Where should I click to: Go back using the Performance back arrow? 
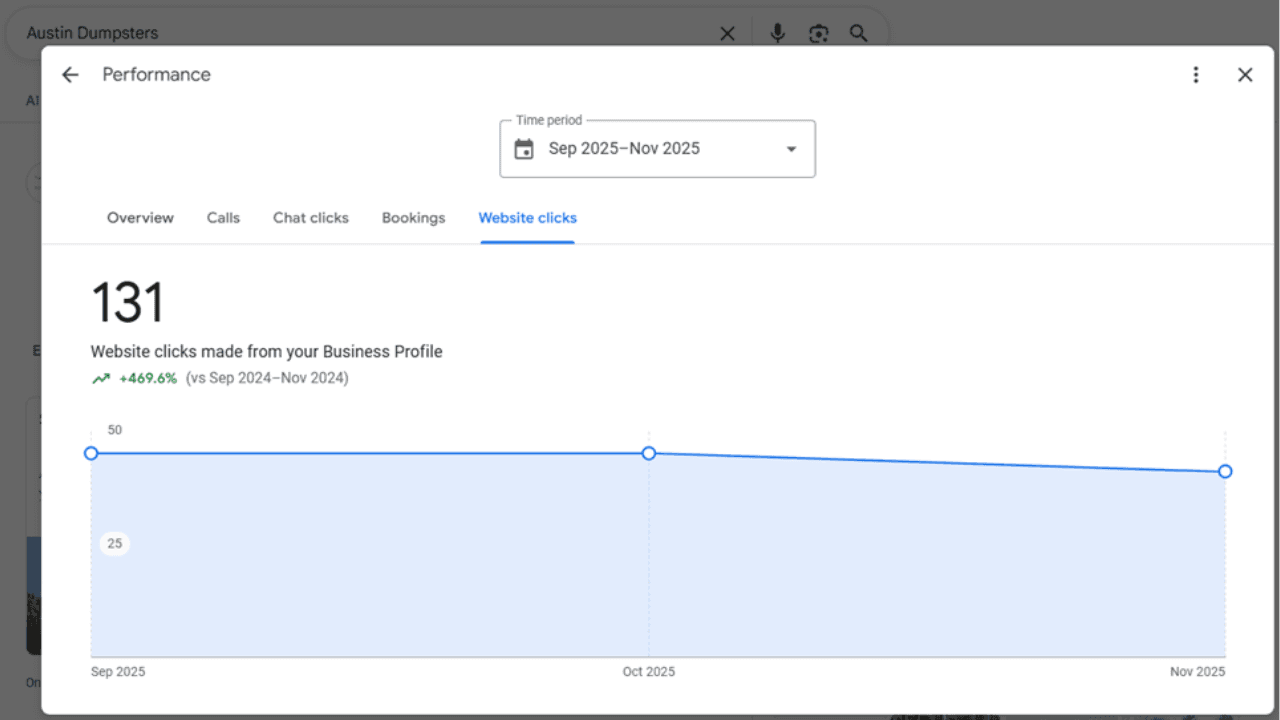pyautogui.click(x=70, y=75)
